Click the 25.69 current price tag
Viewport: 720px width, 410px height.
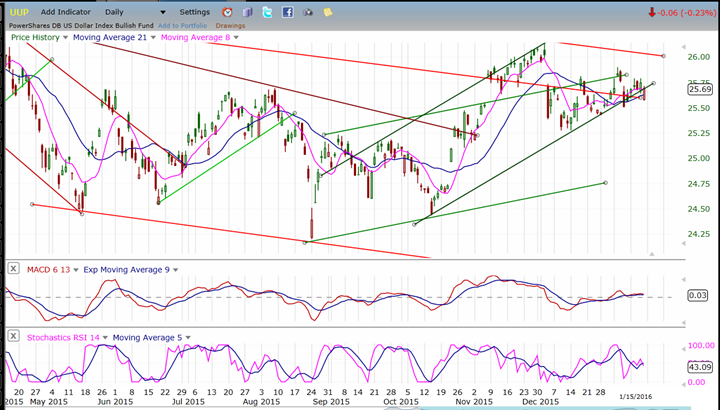(700, 89)
